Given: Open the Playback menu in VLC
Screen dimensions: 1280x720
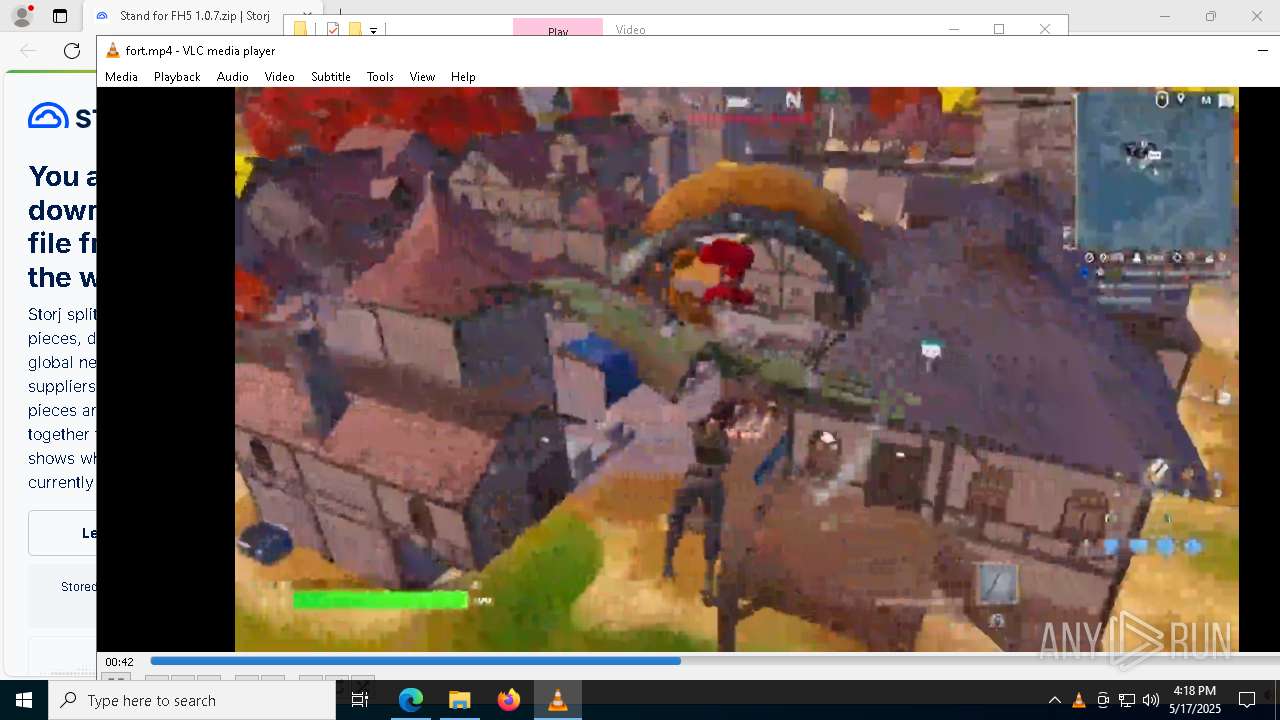Looking at the screenshot, I should tap(177, 77).
